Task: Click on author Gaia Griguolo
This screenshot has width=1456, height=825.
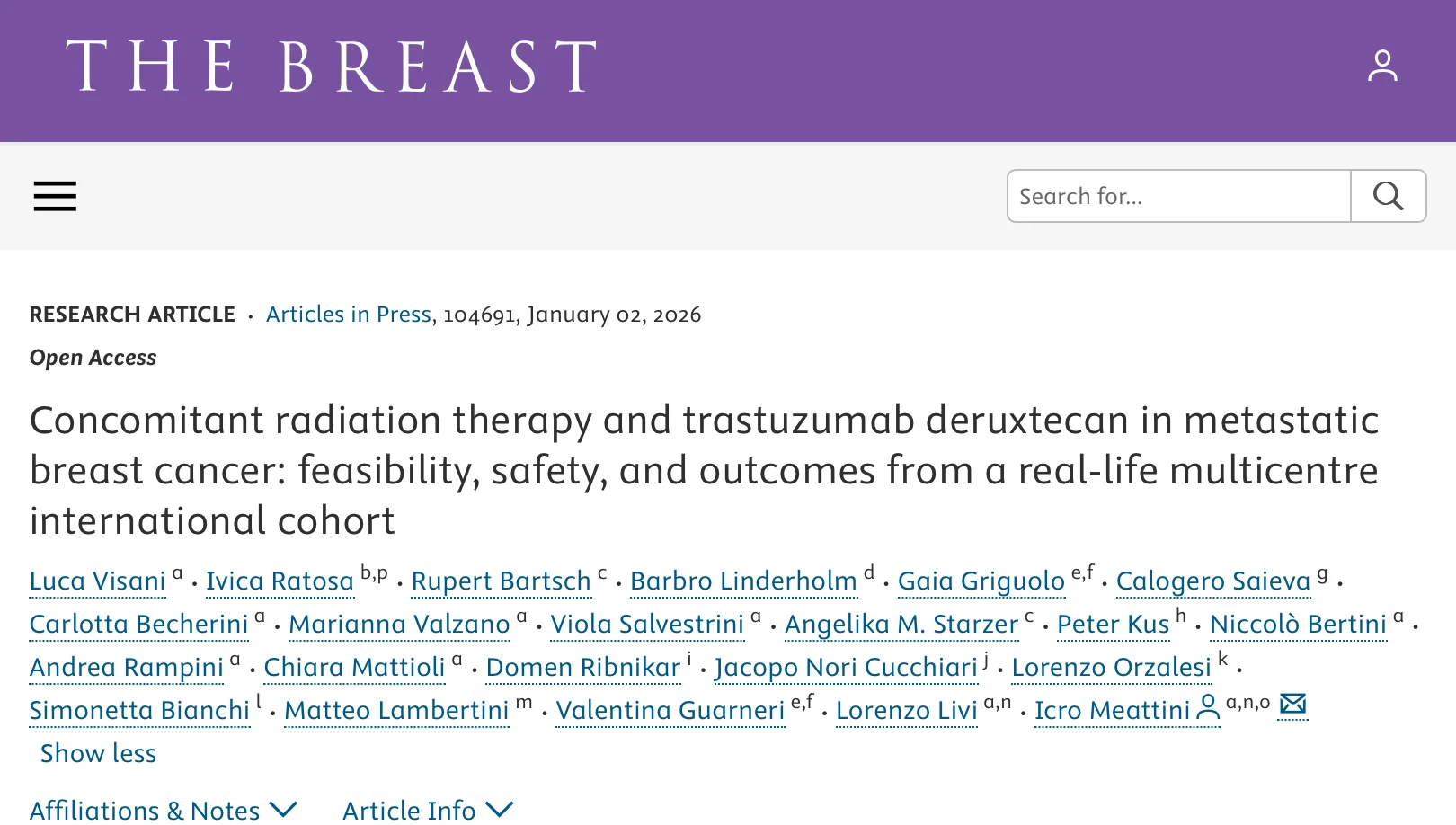Action: click(981, 581)
